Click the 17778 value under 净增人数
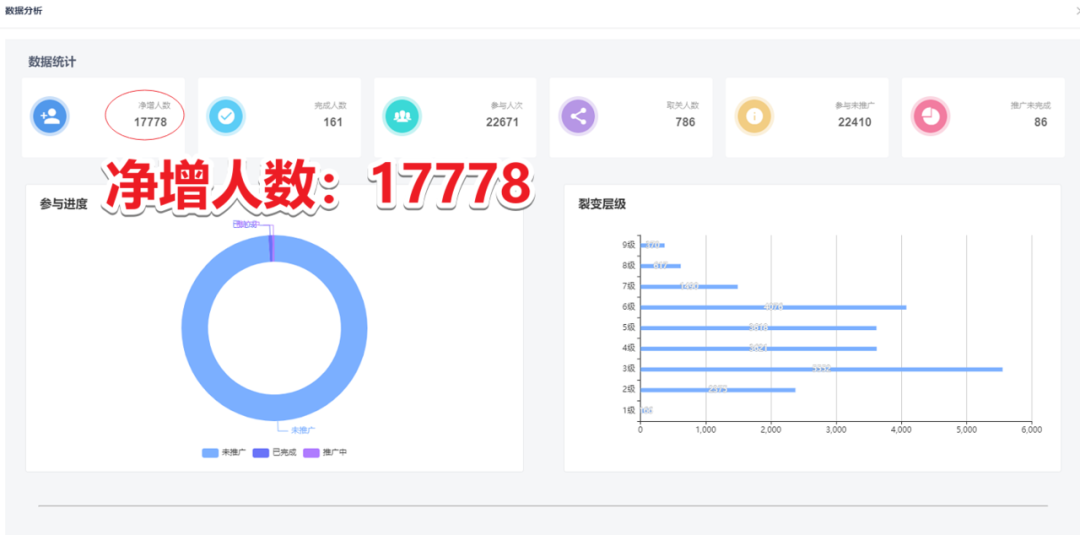The image size is (1080, 535). pyautogui.click(x=151, y=122)
